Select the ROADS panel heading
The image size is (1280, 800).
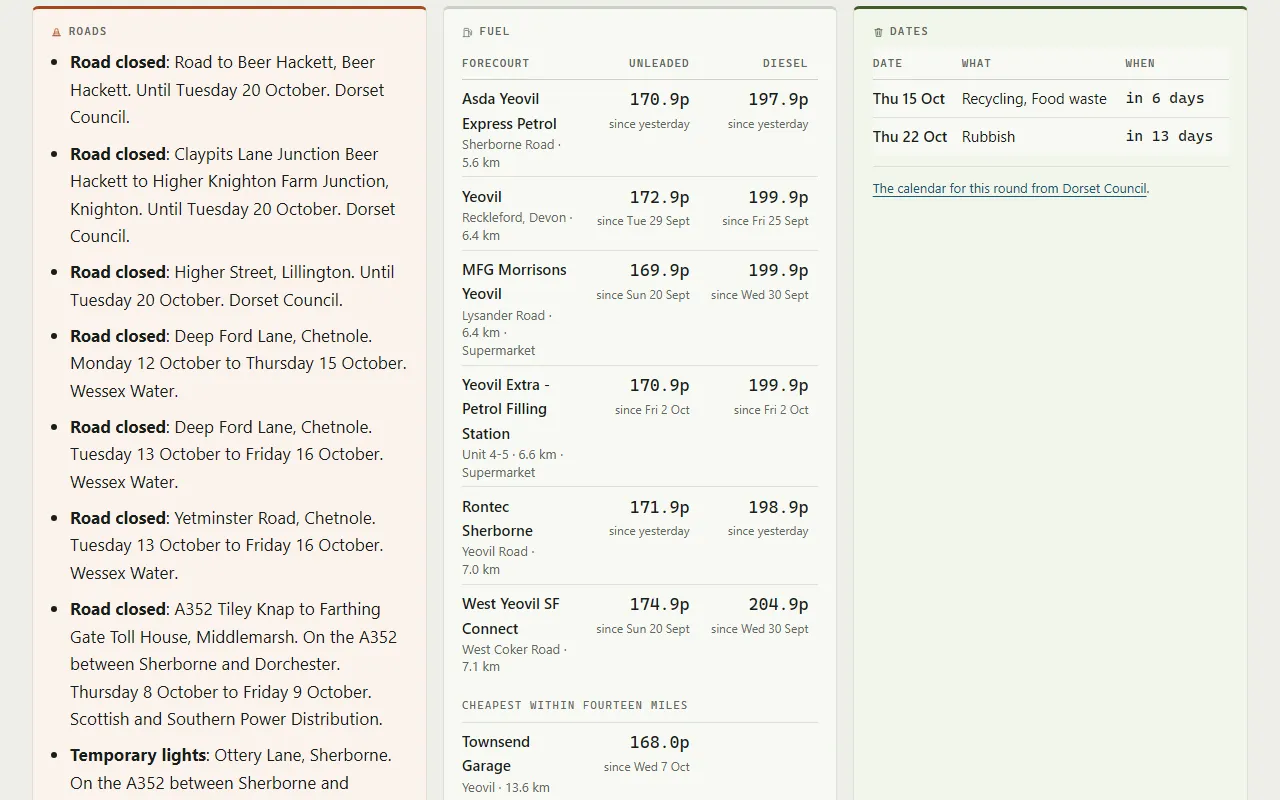[x=87, y=32]
